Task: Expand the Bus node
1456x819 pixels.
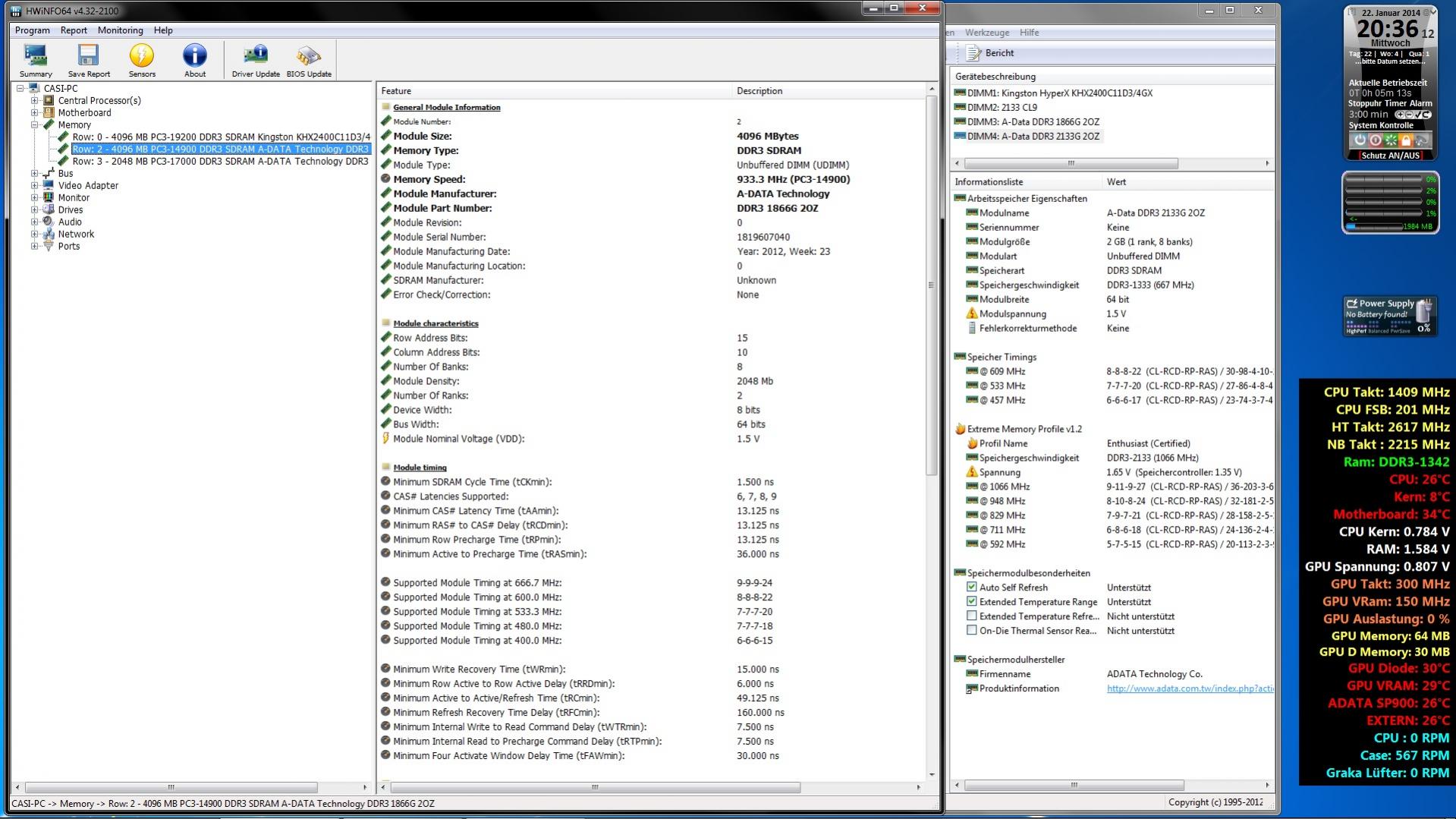Action: click(34, 173)
